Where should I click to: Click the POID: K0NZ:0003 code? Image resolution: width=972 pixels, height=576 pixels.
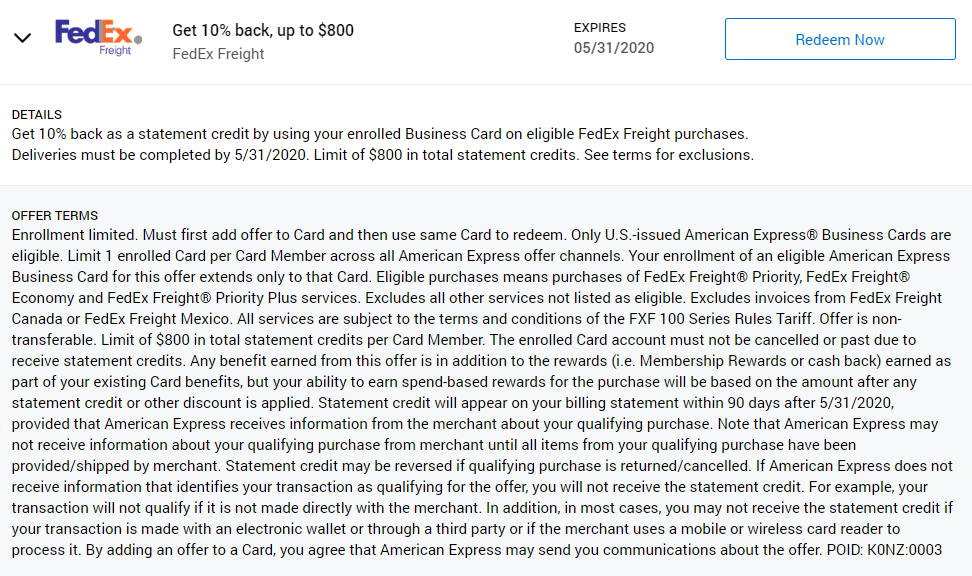884,550
